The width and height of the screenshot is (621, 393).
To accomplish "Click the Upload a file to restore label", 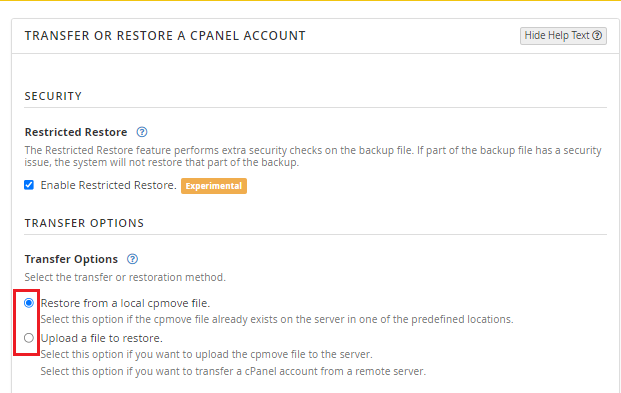I will pyautogui.click(x=102, y=338).
